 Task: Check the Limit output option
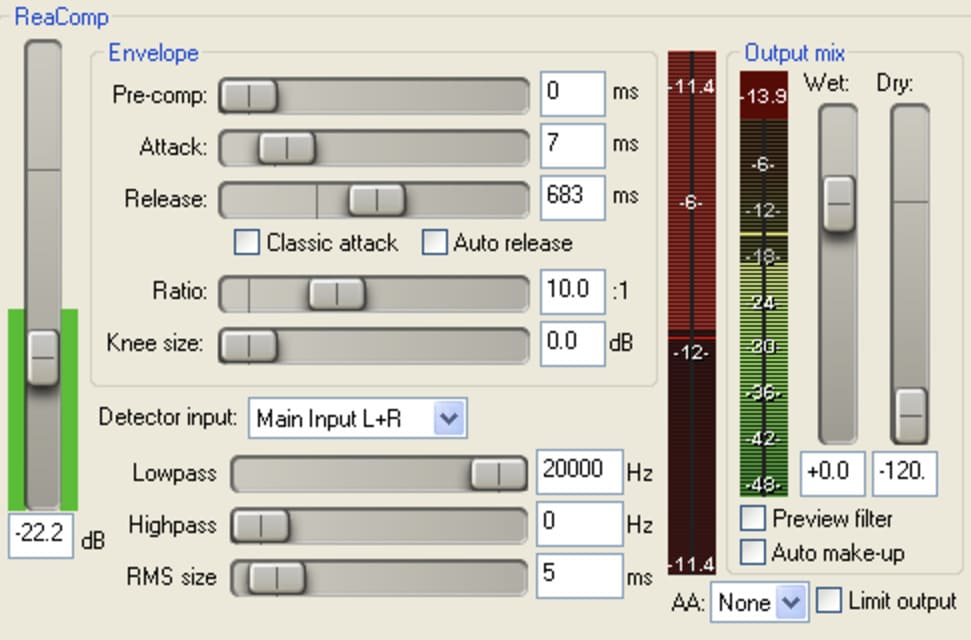click(x=829, y=600)
